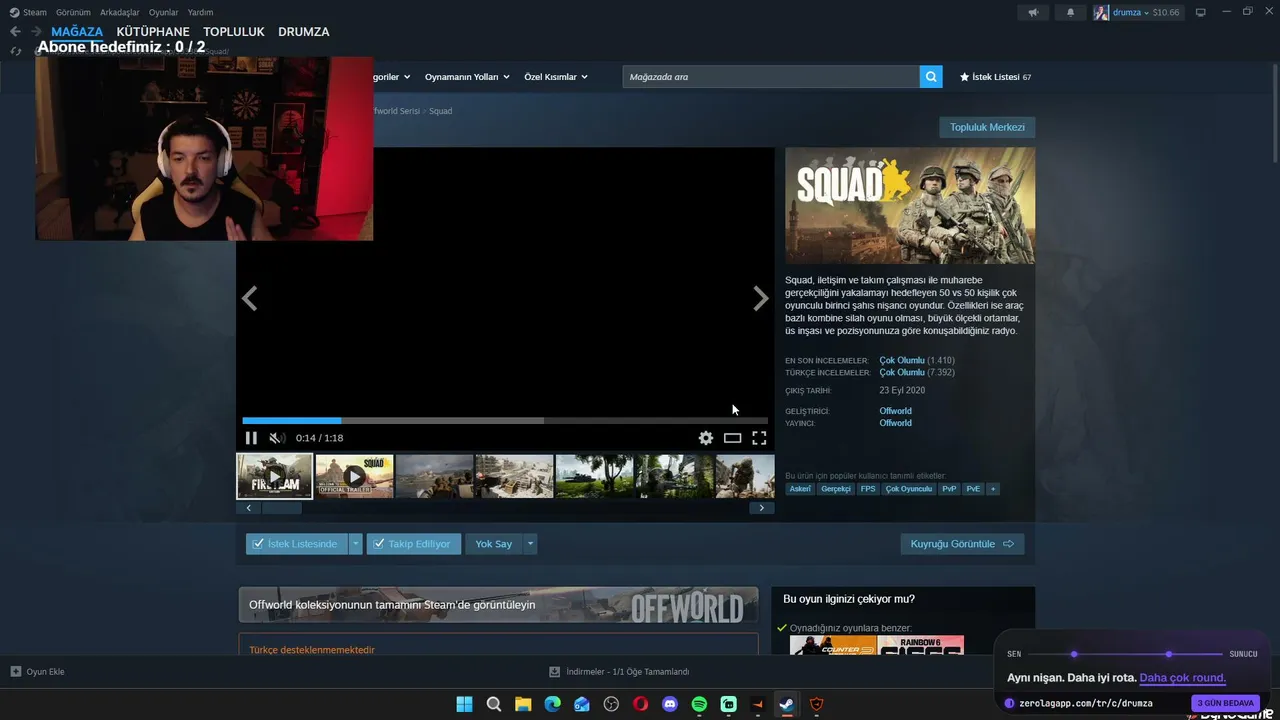Image resolution: width=1280 pixels, height=720 pixels.
Task: Open Steam from the taskbar
Action: click(787, 704)
